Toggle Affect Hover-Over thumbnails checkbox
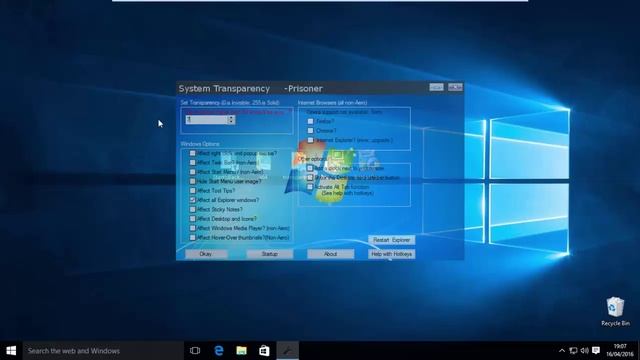640x360 pixels. (193, 238)
